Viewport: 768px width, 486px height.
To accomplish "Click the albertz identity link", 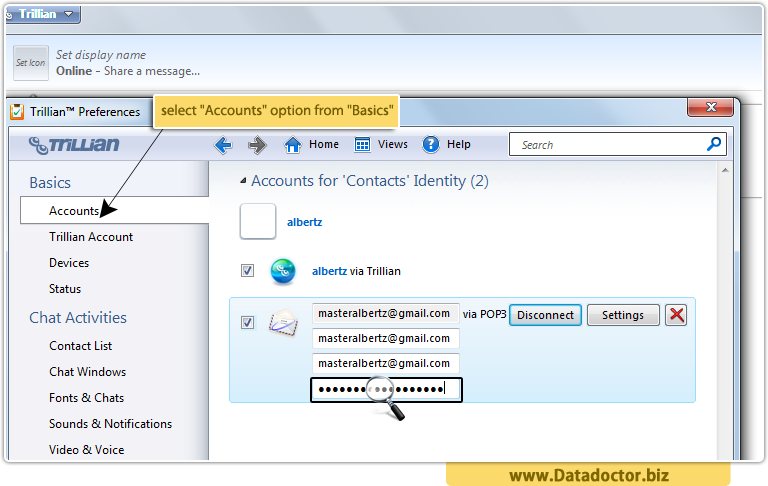I will (x=304, y=222).
